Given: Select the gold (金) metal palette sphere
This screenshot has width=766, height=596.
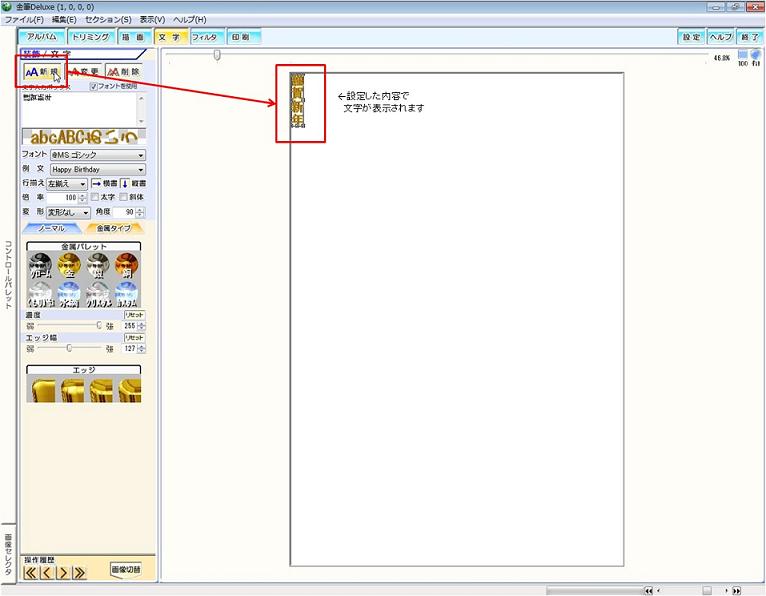Looking at the screenshot, I should tap(69, 266).
